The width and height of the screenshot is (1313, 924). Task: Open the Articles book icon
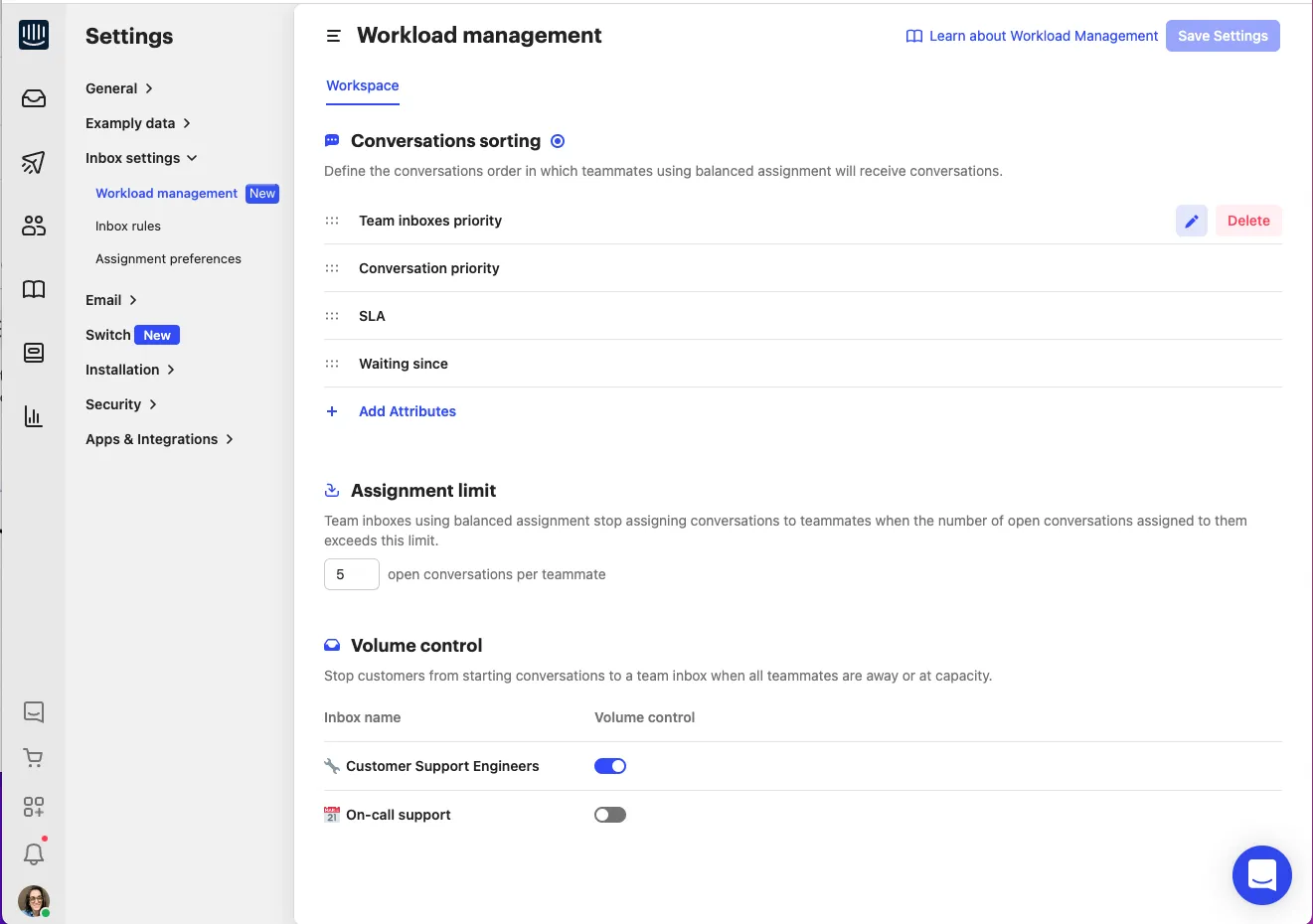pyautogui.click(x=34, y=289)
